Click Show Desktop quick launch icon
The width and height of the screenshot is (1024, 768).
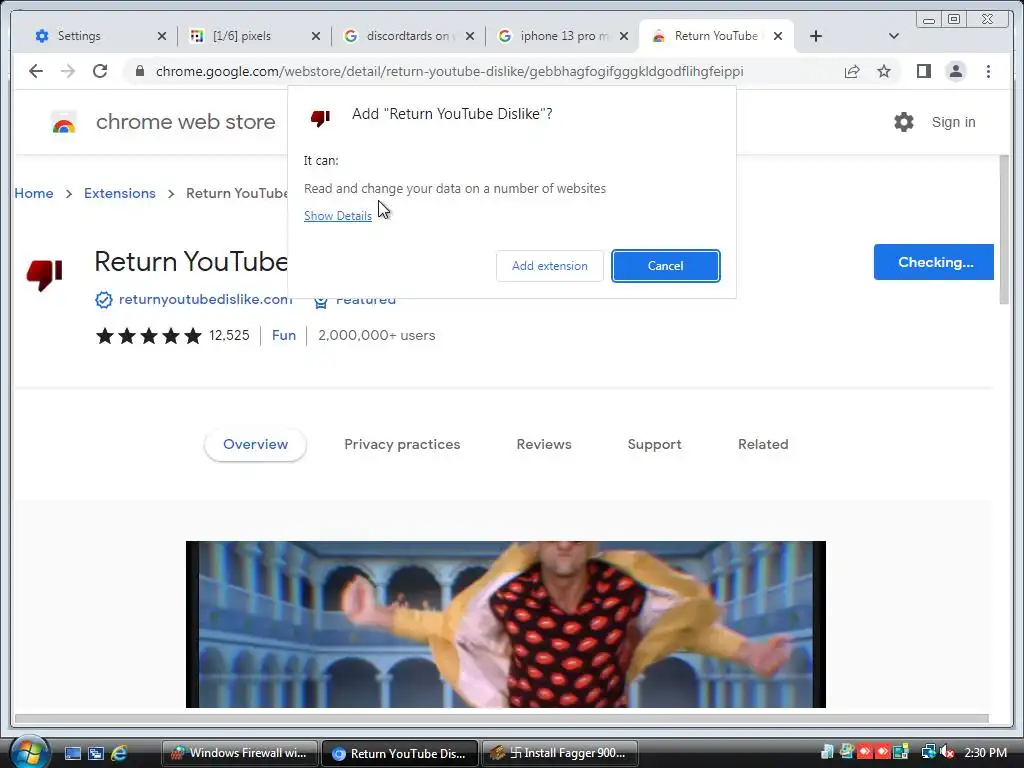(72, 754)
